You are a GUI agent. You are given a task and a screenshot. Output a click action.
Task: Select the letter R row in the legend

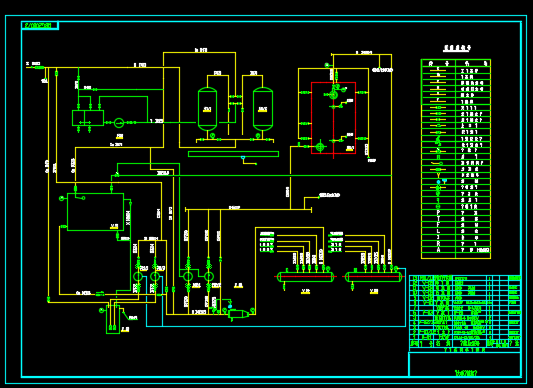pos(456,244)
